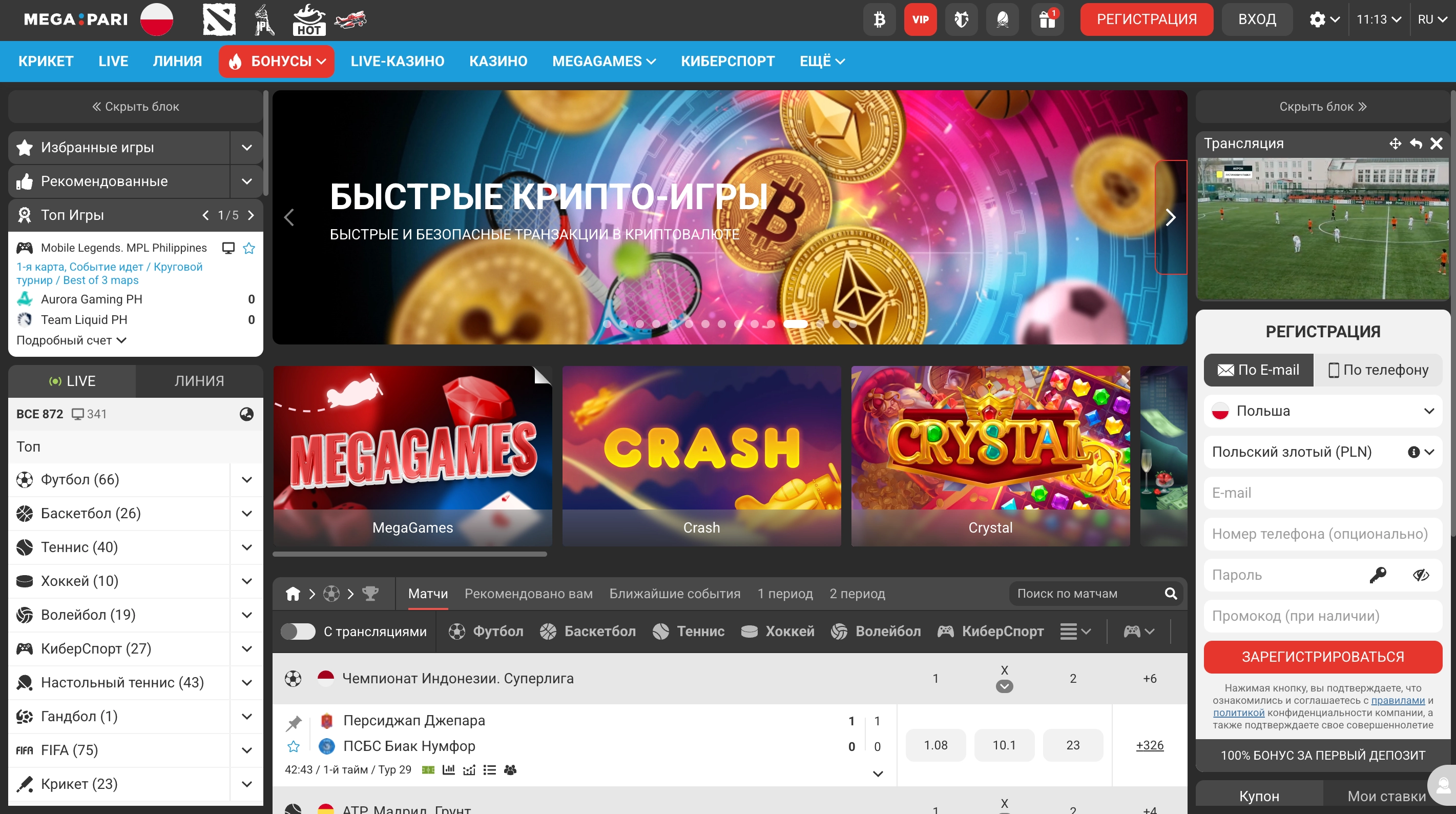Open the gift bonuses icon
1456x814 pixels.
click(1047, 20)
